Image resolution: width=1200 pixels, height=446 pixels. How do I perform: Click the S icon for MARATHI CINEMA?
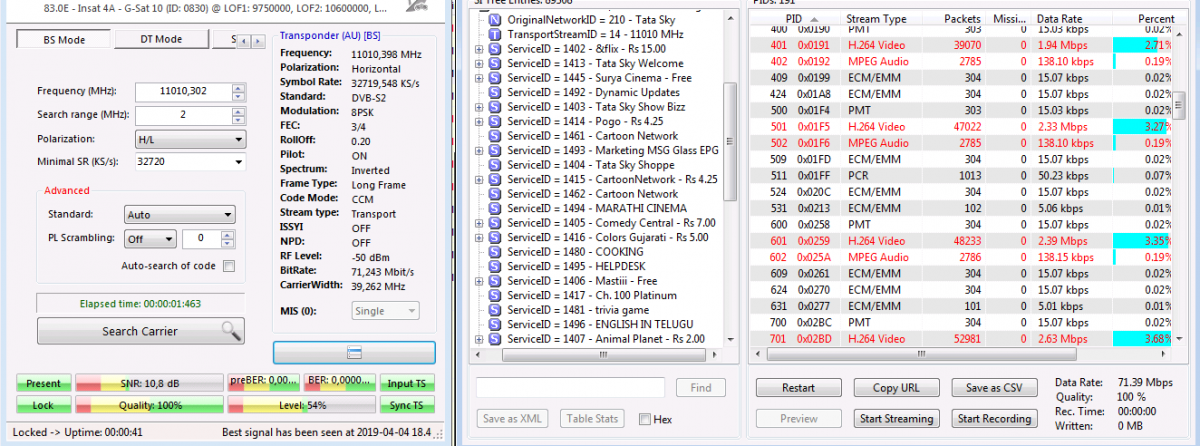tap(494, 208)
